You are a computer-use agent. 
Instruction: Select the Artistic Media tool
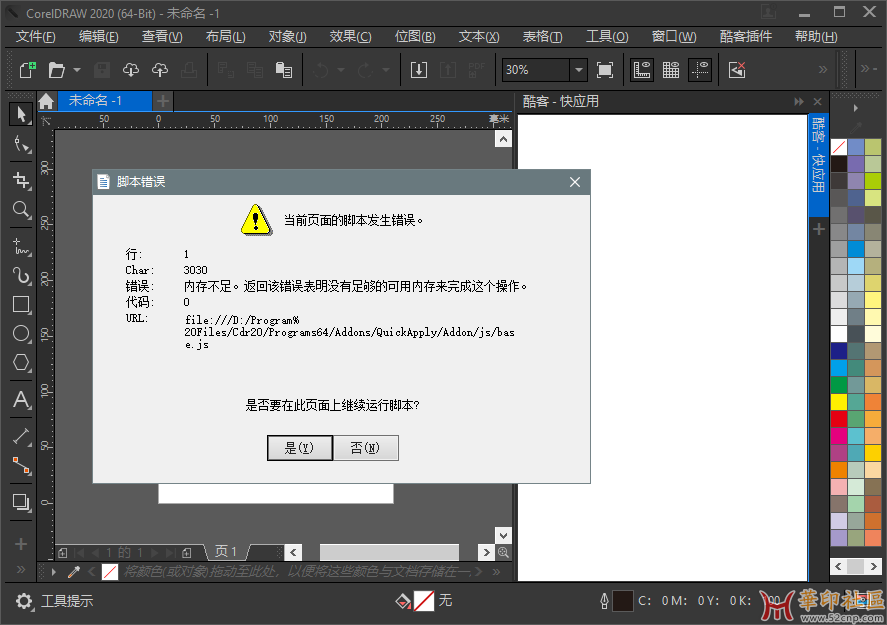pyautogui.click(x=21, y=275)
